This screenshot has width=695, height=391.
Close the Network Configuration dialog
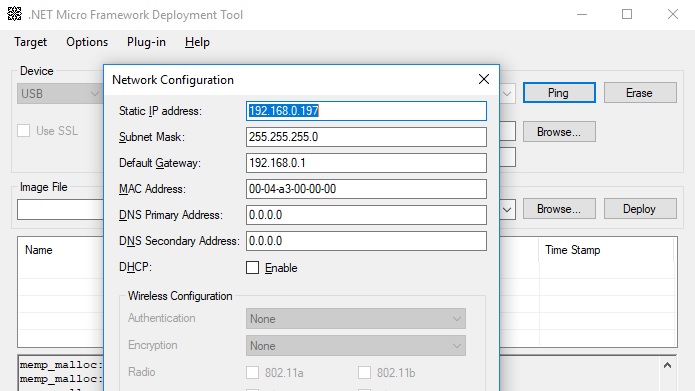tap(484, 79)
